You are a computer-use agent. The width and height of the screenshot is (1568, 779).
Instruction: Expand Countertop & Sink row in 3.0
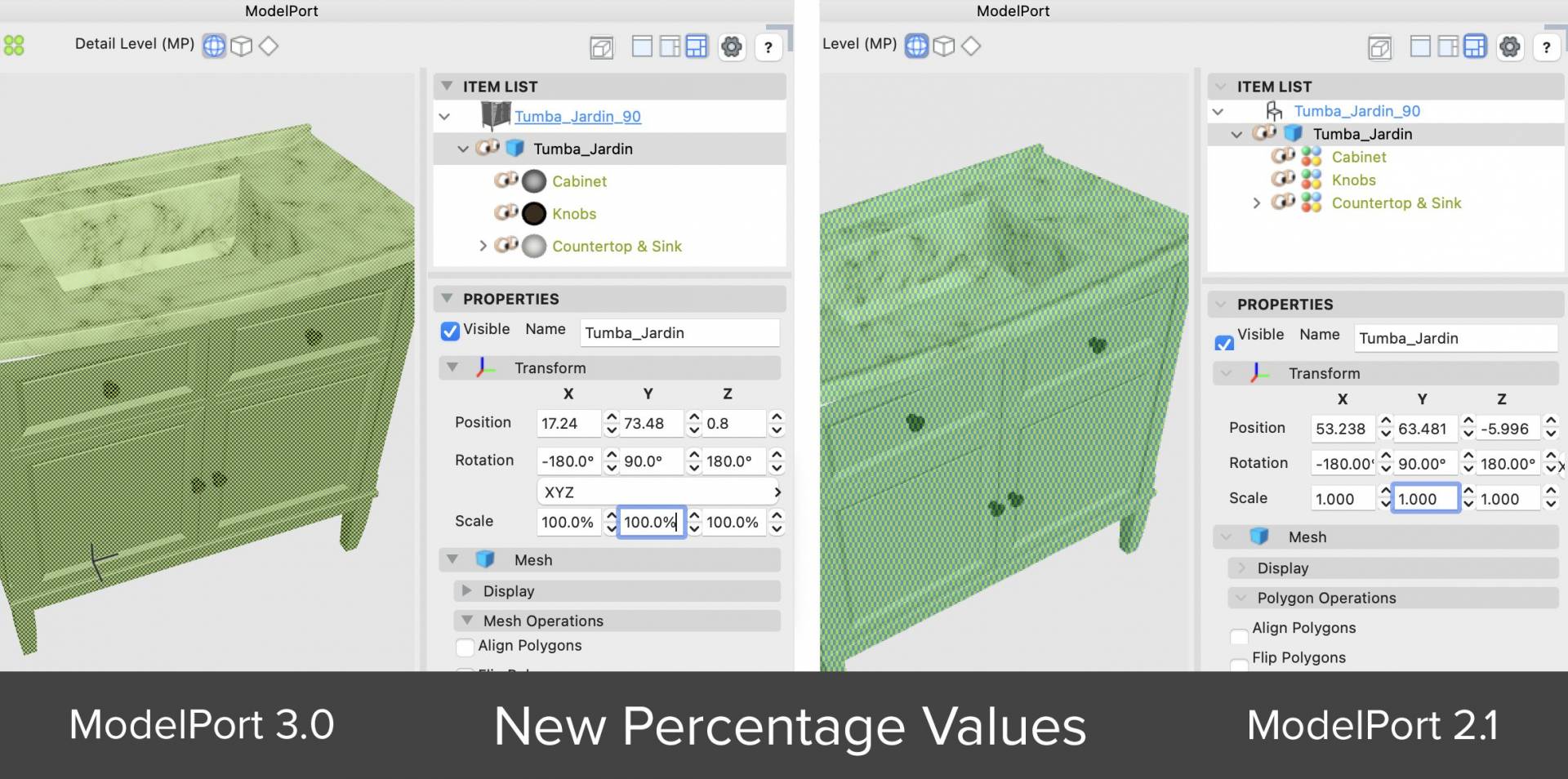tap(483, 246)
